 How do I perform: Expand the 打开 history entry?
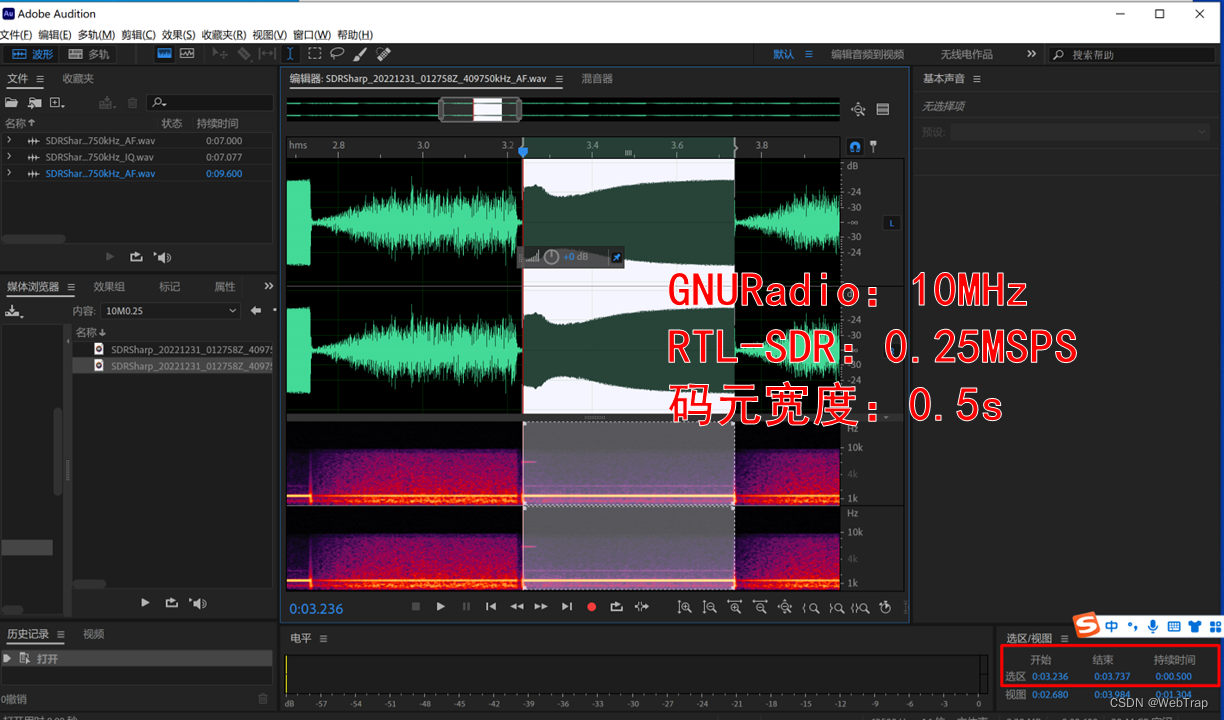(x=8, y=659)
